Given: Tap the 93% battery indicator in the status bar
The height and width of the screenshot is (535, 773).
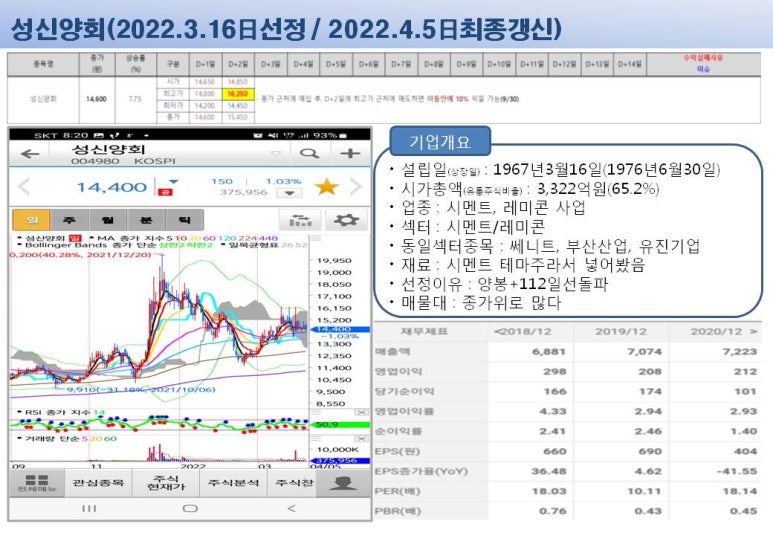Looking at the screenshot, I should click(x=330, y=135).
